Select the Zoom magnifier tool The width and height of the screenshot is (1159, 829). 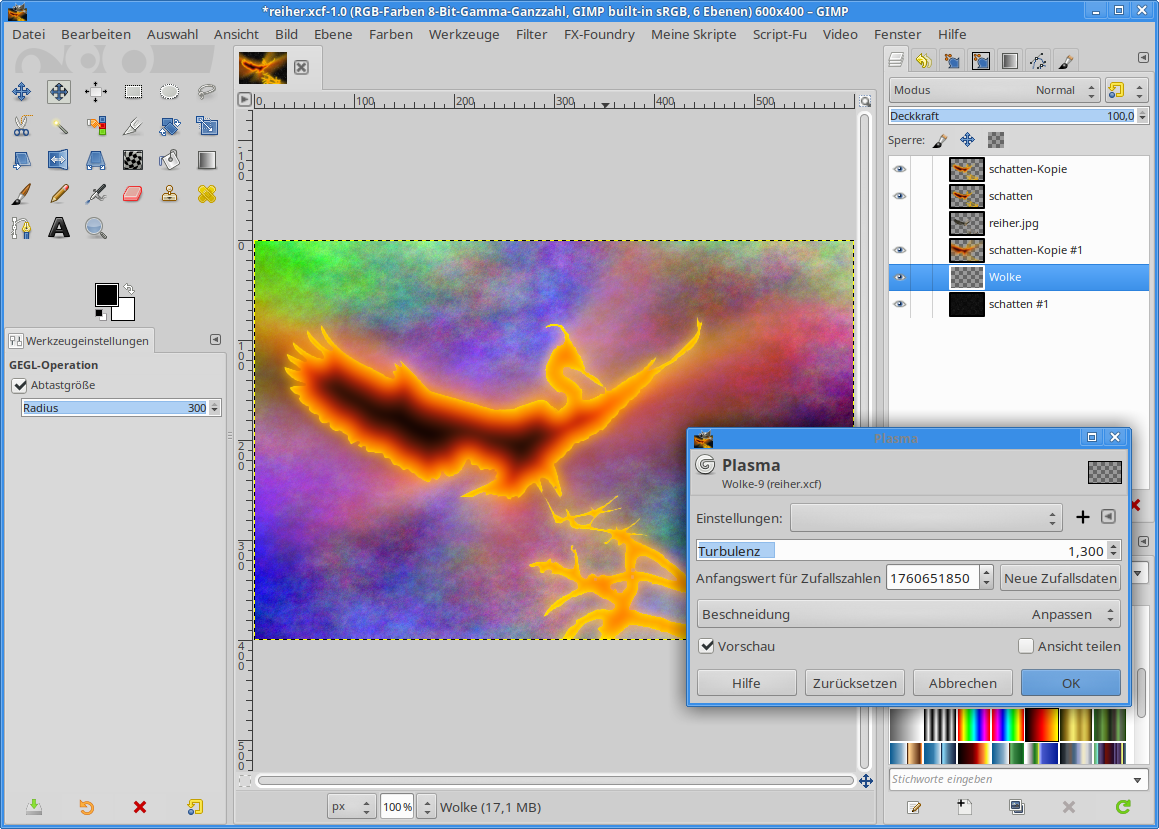click(x=96, y=228)
